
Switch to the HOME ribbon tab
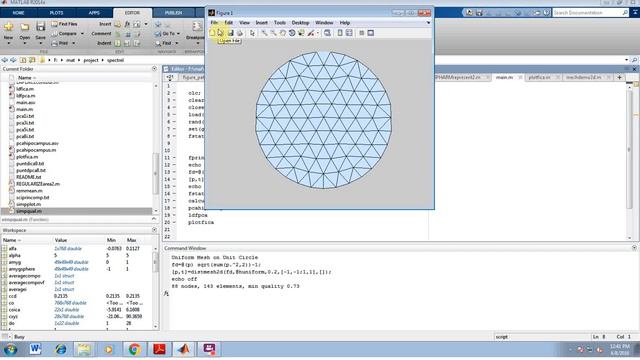18,13
